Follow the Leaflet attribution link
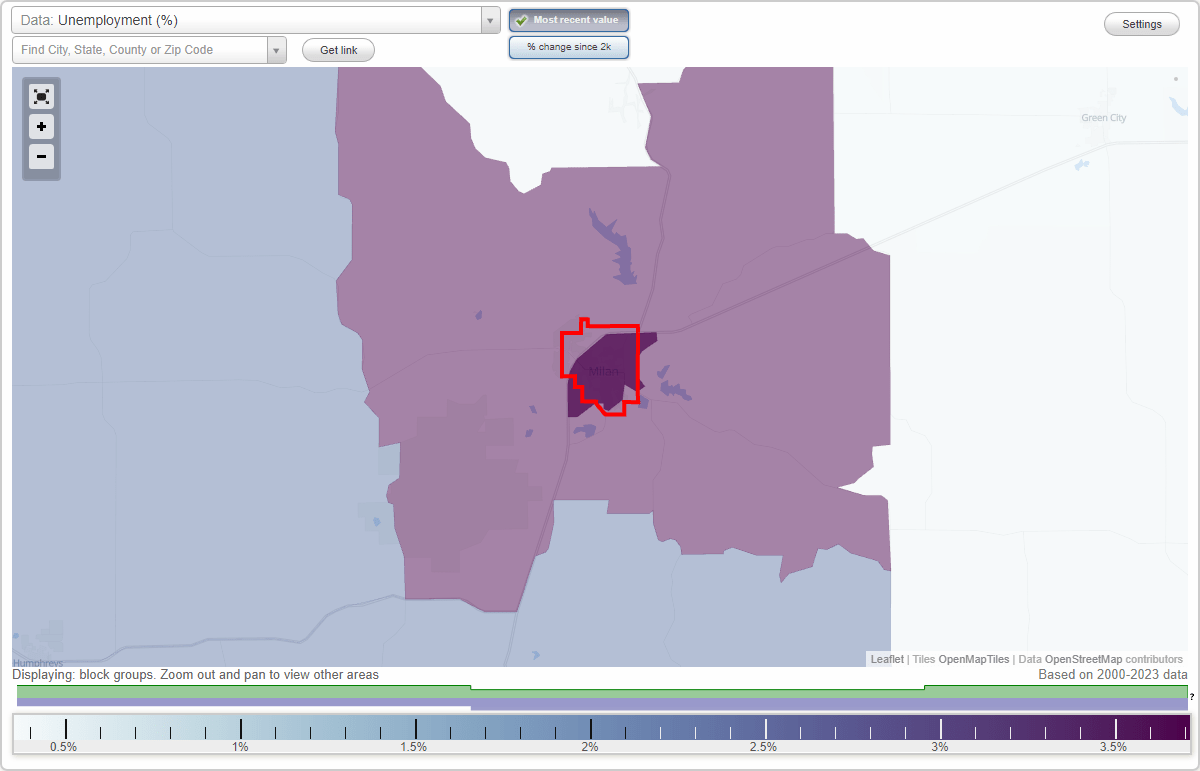The width and height of the screenshot is (1200, 771). pos(887,659)
